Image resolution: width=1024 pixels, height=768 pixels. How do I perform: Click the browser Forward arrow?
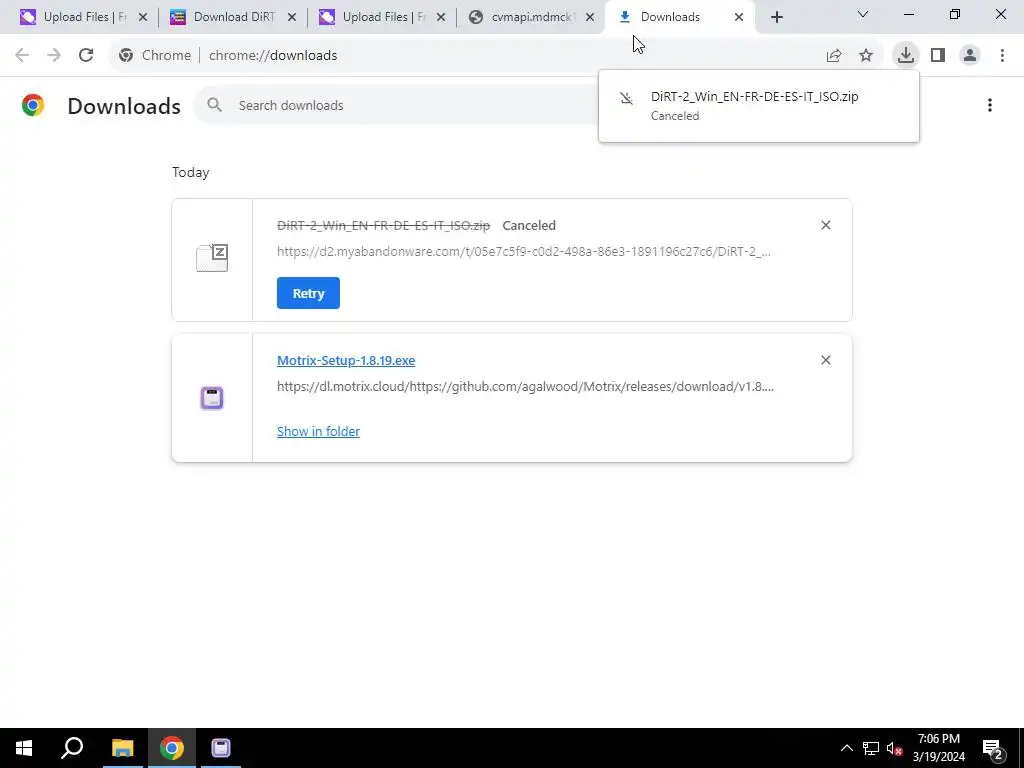click(x=54, y=56)
